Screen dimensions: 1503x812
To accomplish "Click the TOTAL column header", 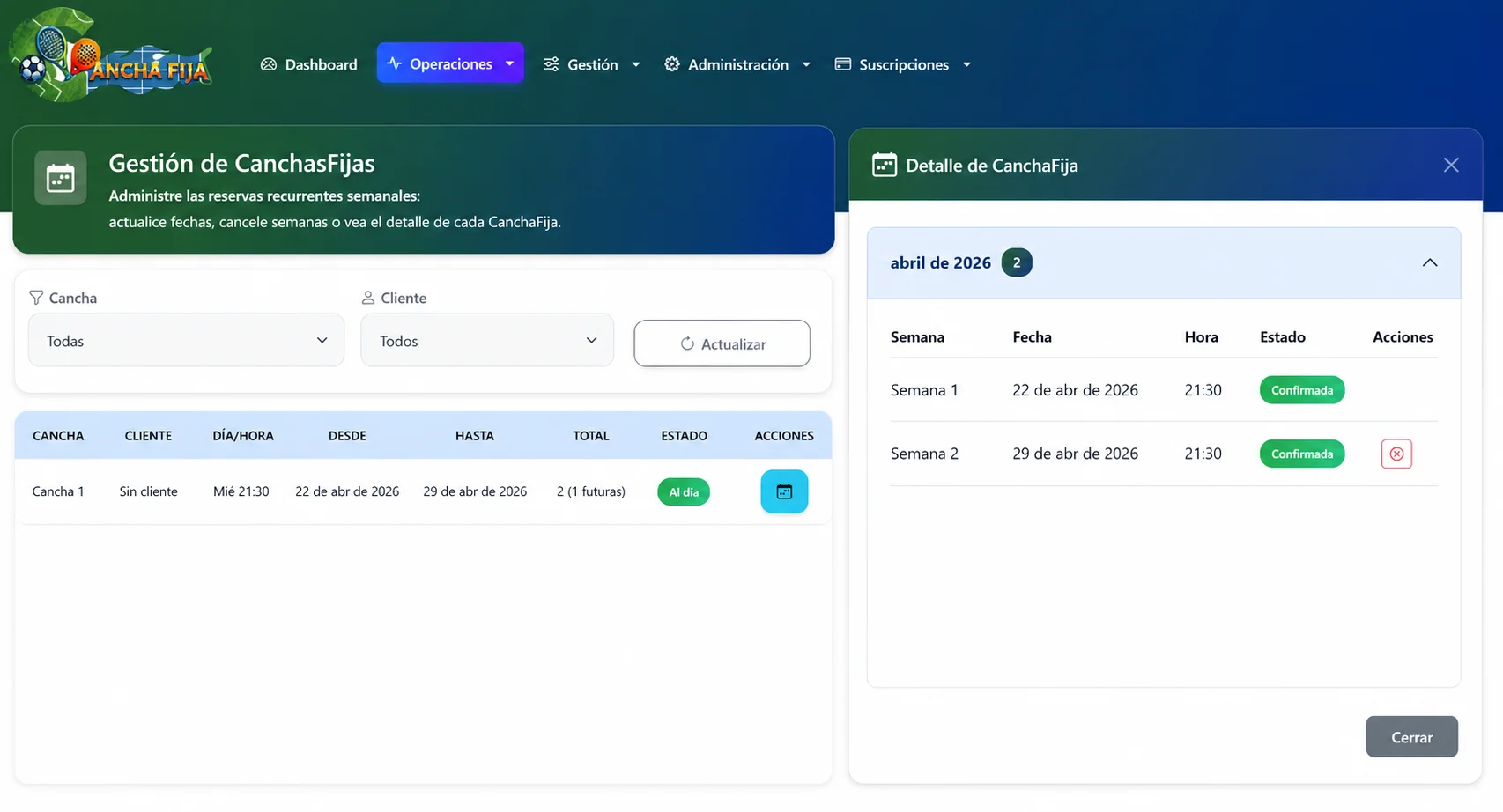I will (x=591, y=435).
